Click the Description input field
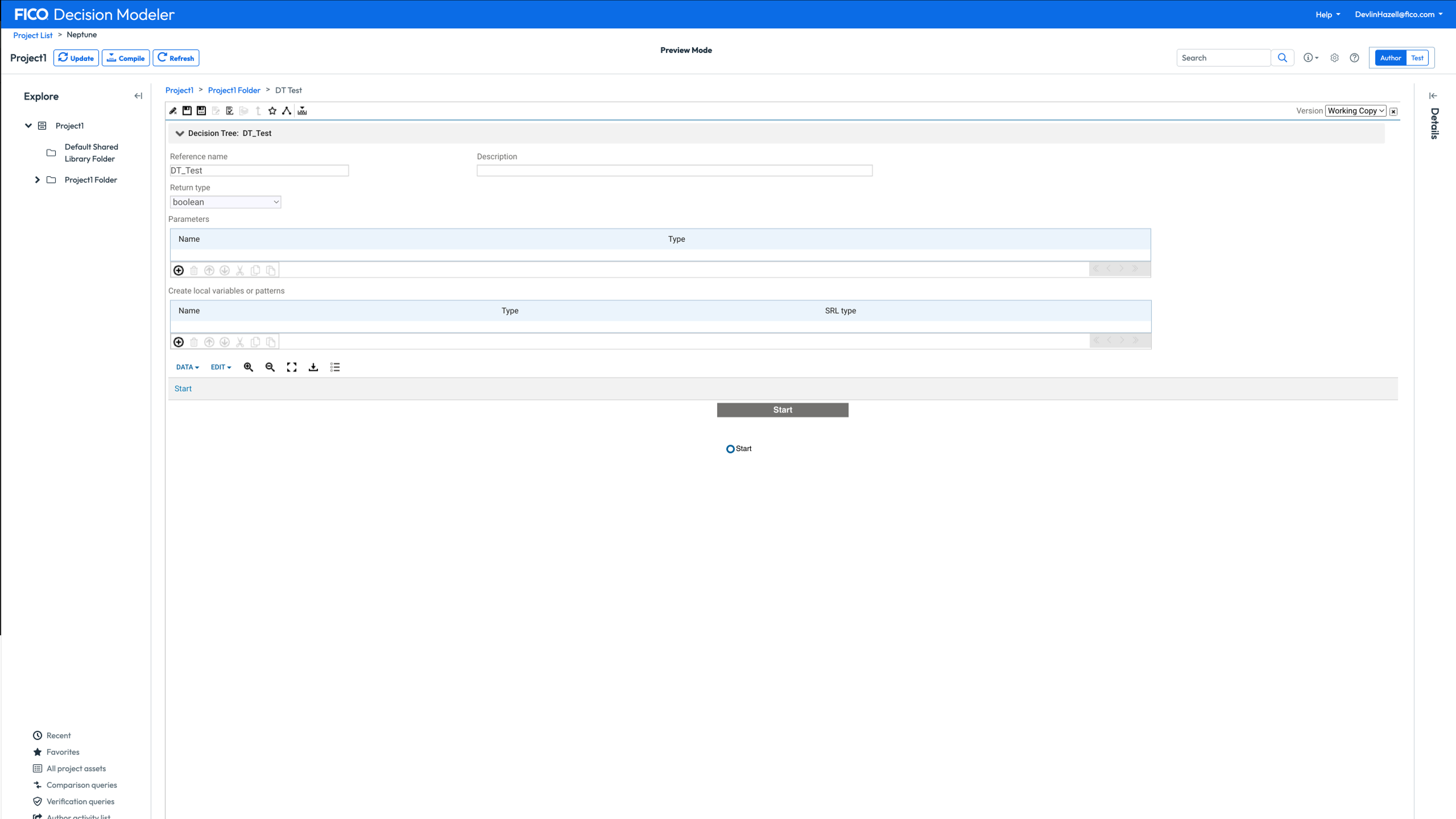This screenshot has width=1456, height=819. [x=675, y=171]
